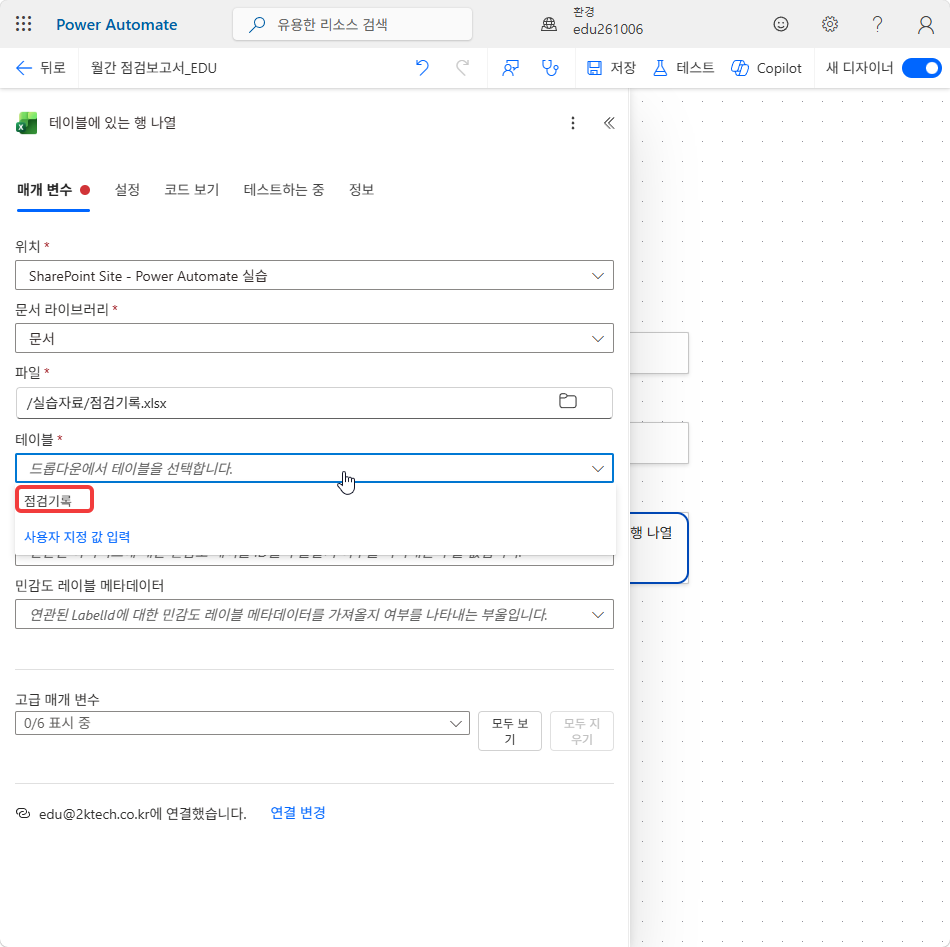Click the 테스트 flask icon
The width and height of the screenshot is (950, 947).
pos(660,68)
